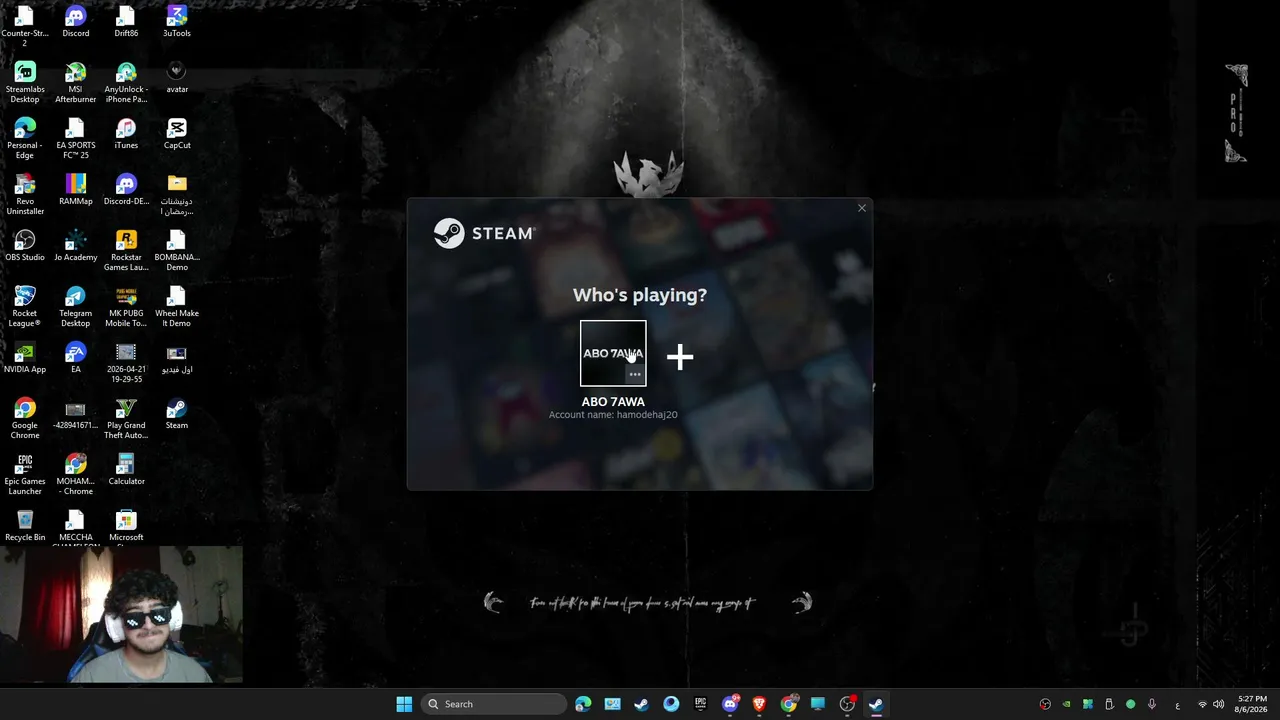This screenshot has height=720, width=1280.
Task: Open Microsoft Edge from the taskbar
Action: [583, 704]
